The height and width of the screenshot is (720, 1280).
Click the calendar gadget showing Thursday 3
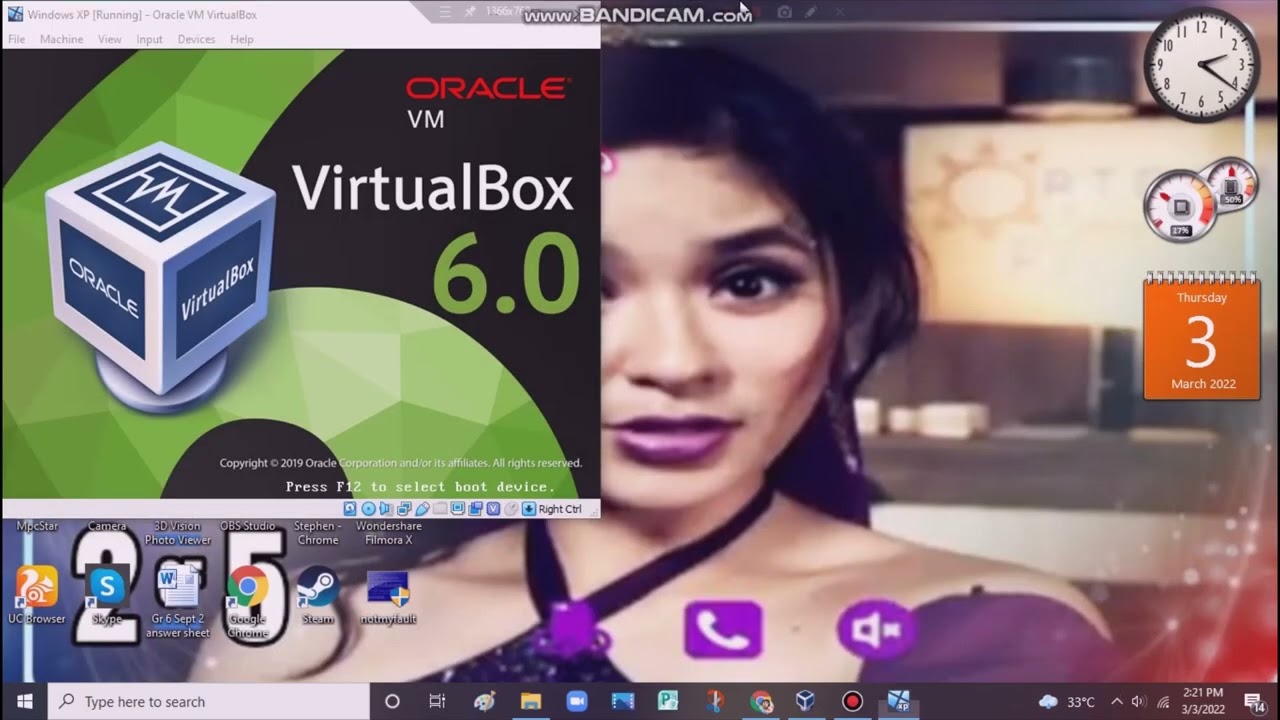pyautogui.click(x=1201, y=336)
